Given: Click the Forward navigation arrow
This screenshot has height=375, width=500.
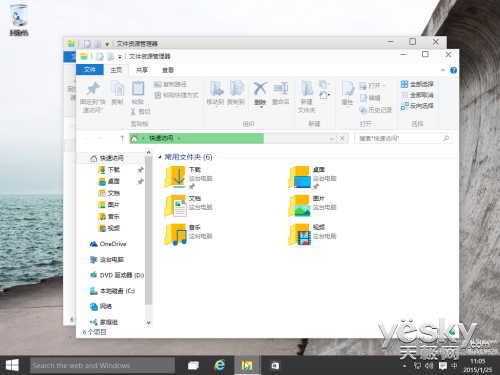Looking at the screenshot, I should pos(100,138).
